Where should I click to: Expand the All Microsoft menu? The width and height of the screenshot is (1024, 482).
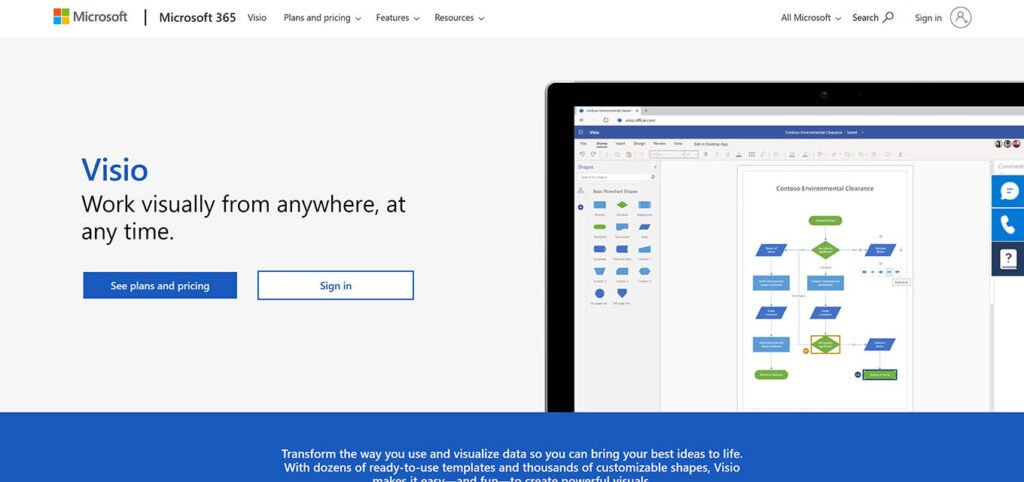811,18
